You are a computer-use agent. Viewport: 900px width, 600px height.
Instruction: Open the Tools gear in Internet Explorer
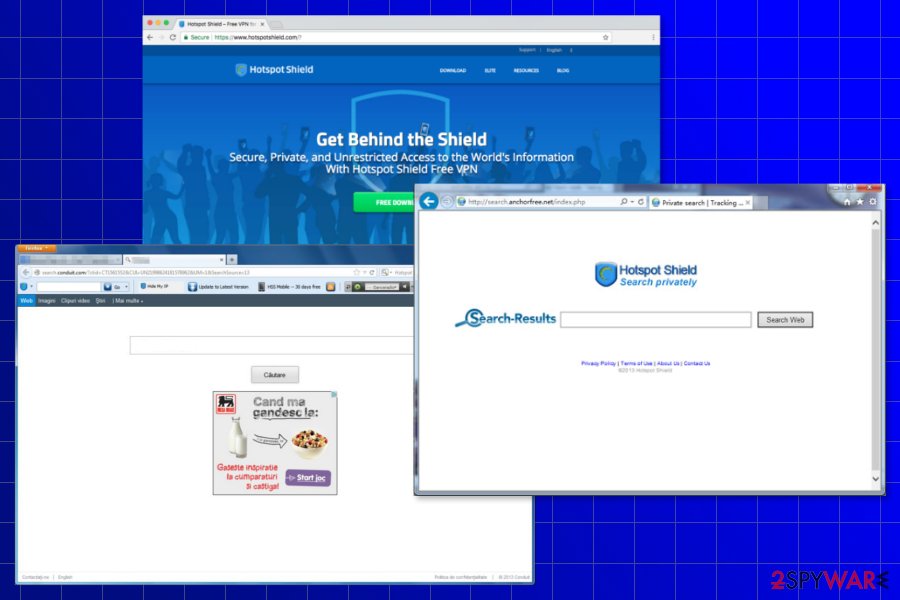pyautogui.click(x=872, y=202)
